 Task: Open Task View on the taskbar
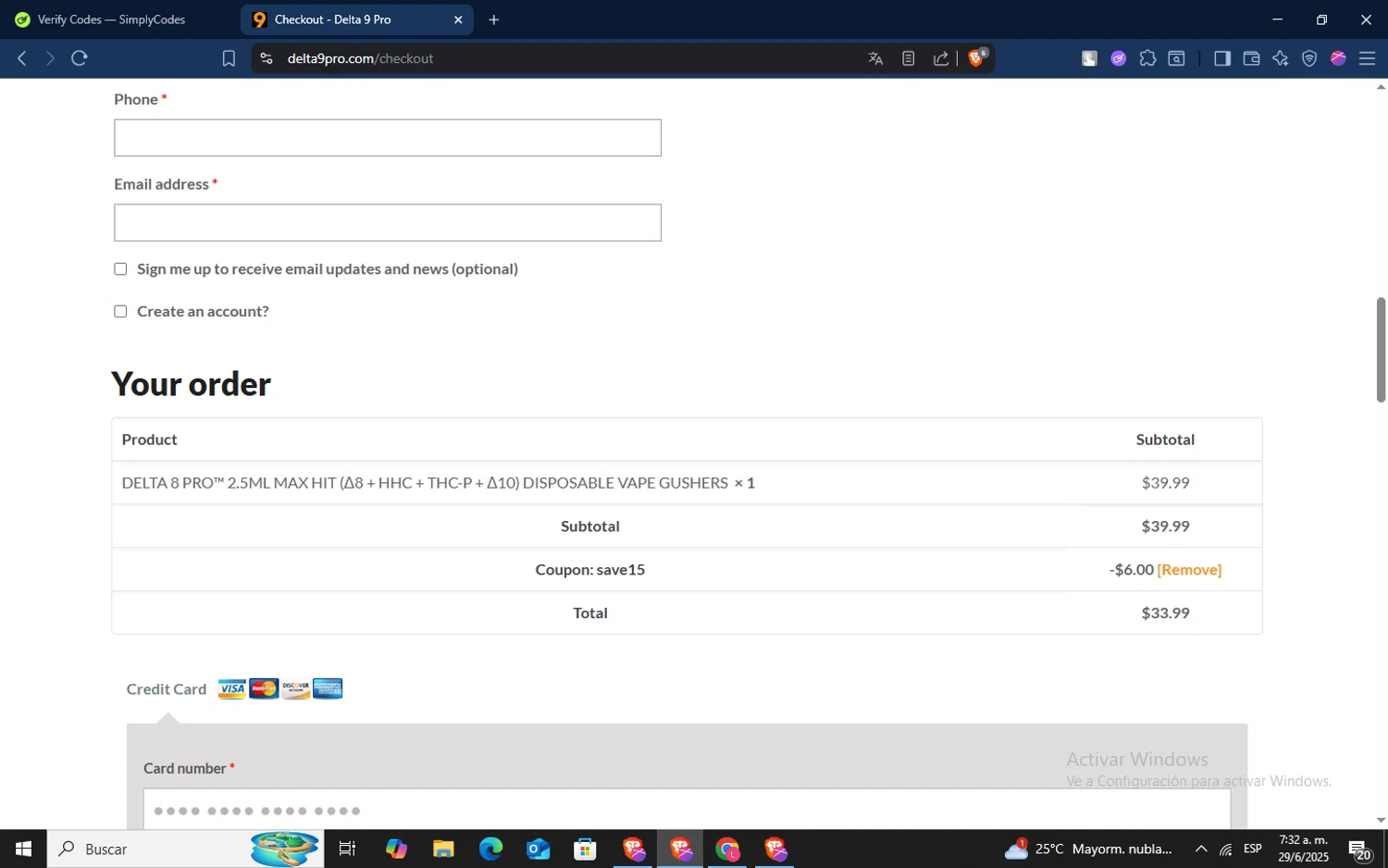pyautogui.click(x=348, y=849)
